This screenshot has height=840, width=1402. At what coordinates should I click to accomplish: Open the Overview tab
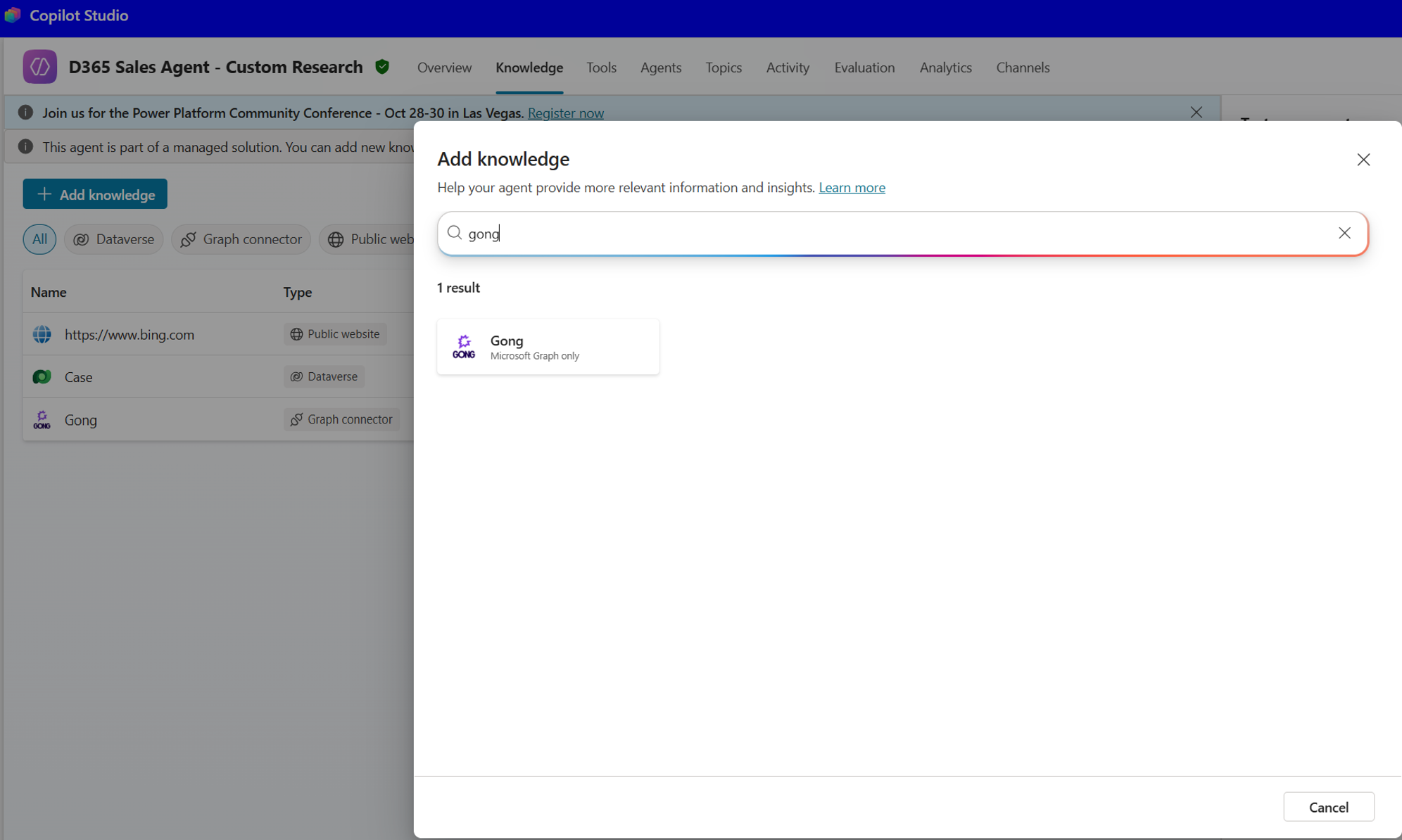pos(444,68)
